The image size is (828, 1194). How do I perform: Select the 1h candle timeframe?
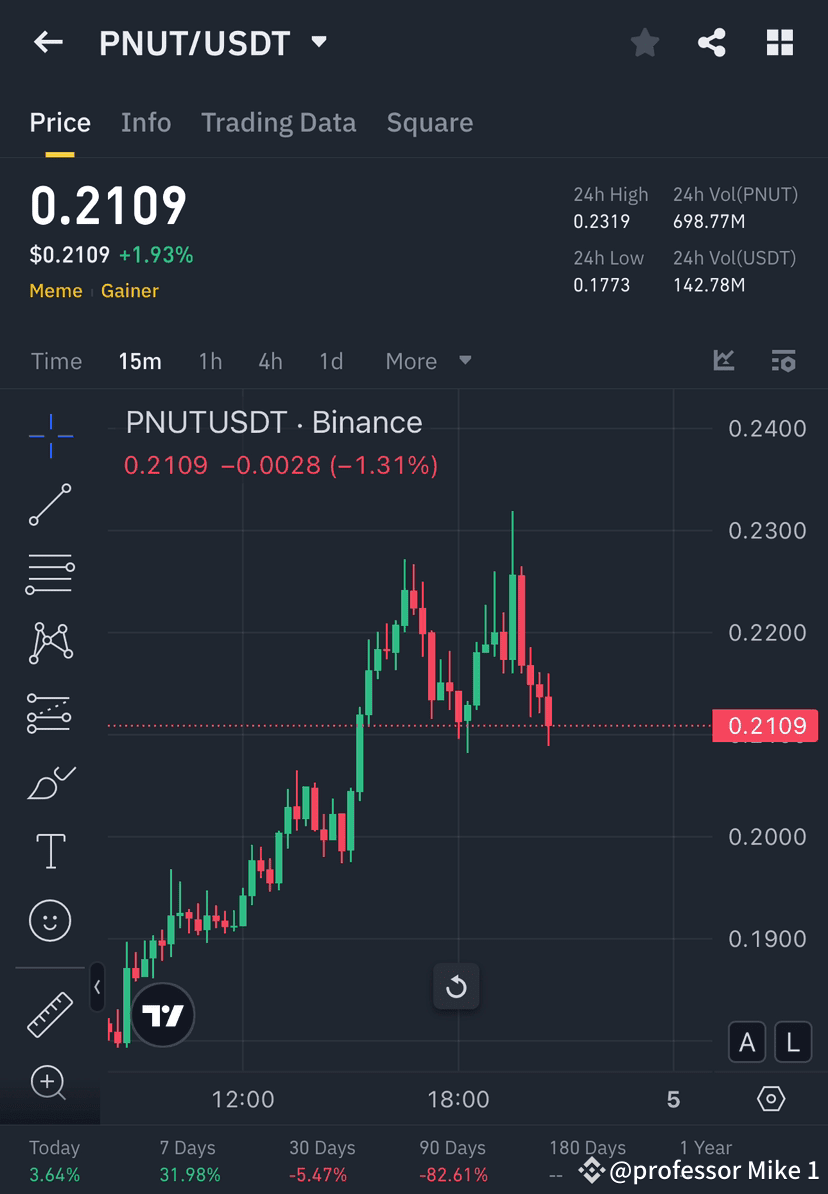pos(210,361)
